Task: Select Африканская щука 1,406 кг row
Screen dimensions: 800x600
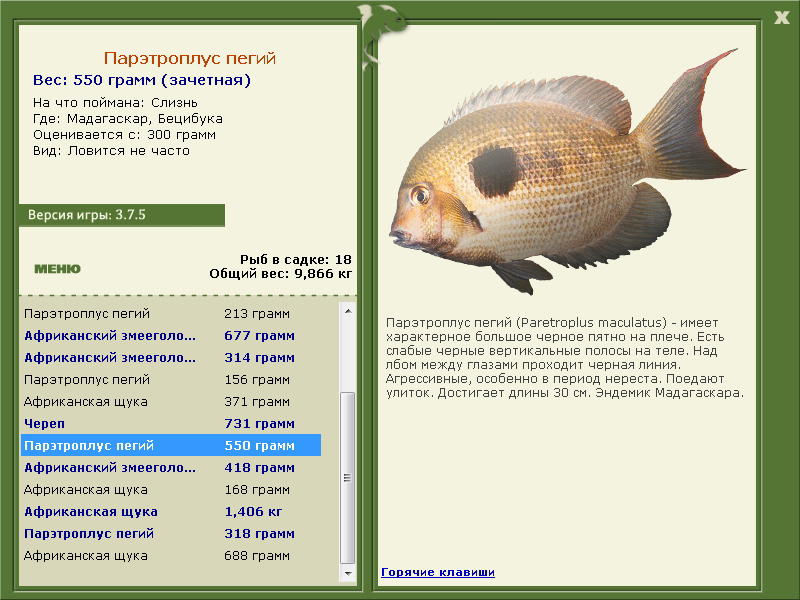Action: pos(171,511)
